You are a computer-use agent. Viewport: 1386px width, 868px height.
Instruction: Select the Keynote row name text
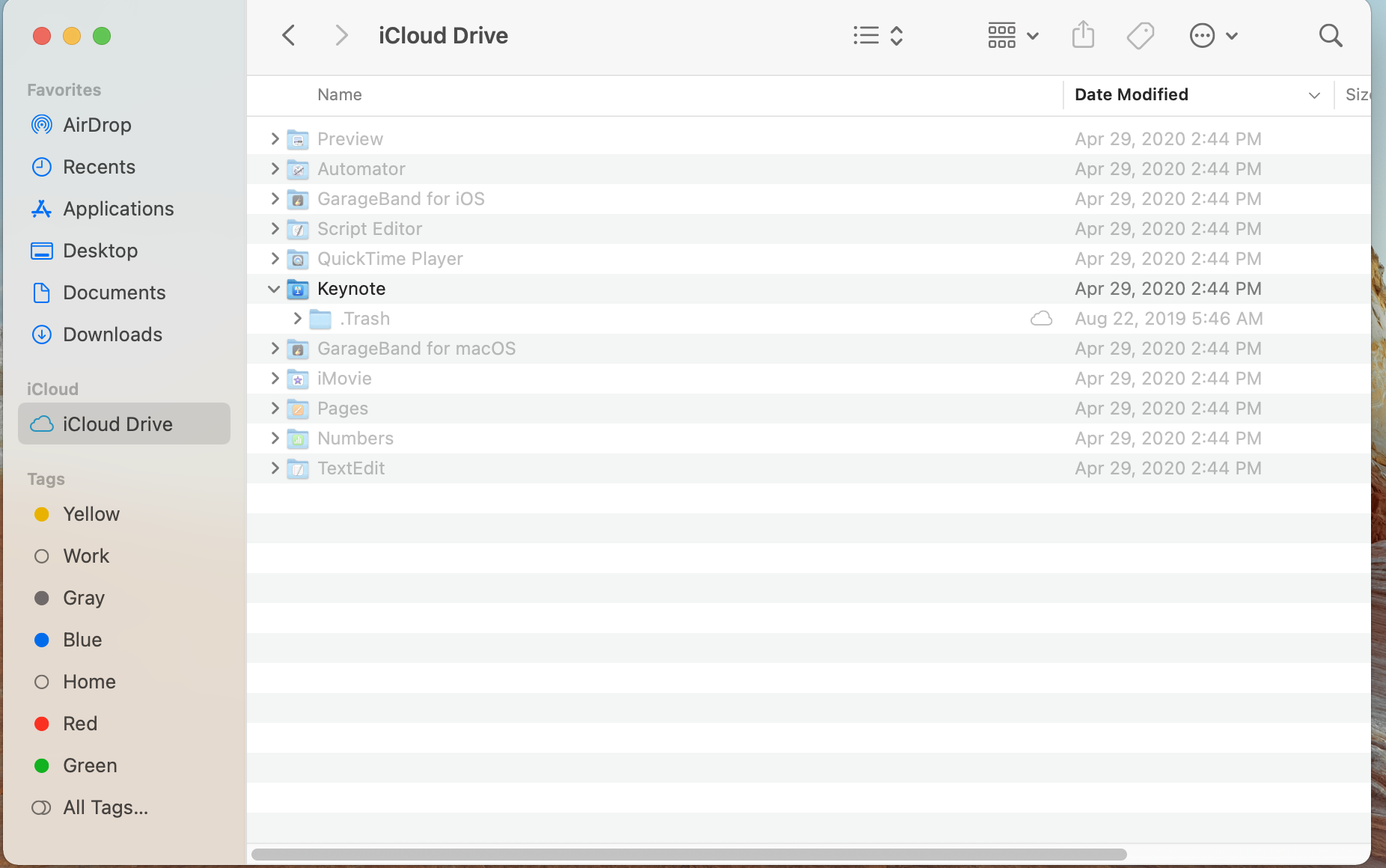pos(351,289)
